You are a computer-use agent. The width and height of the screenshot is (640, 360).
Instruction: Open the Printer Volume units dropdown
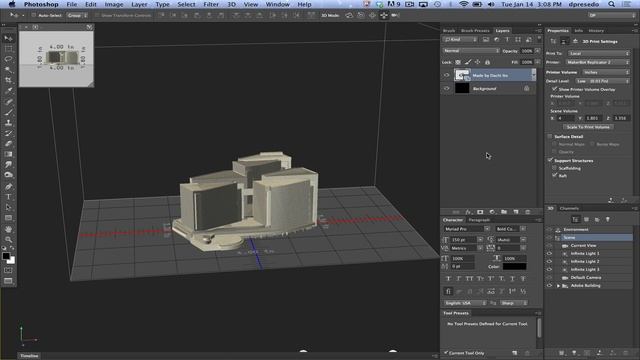607,72
